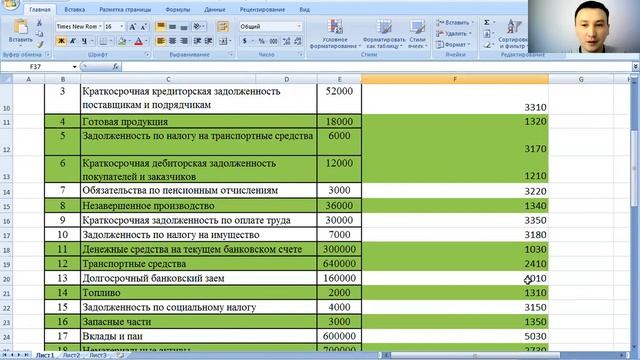Click cell with text Готовая продукция
Screen dimensions: 640x360
198,122
